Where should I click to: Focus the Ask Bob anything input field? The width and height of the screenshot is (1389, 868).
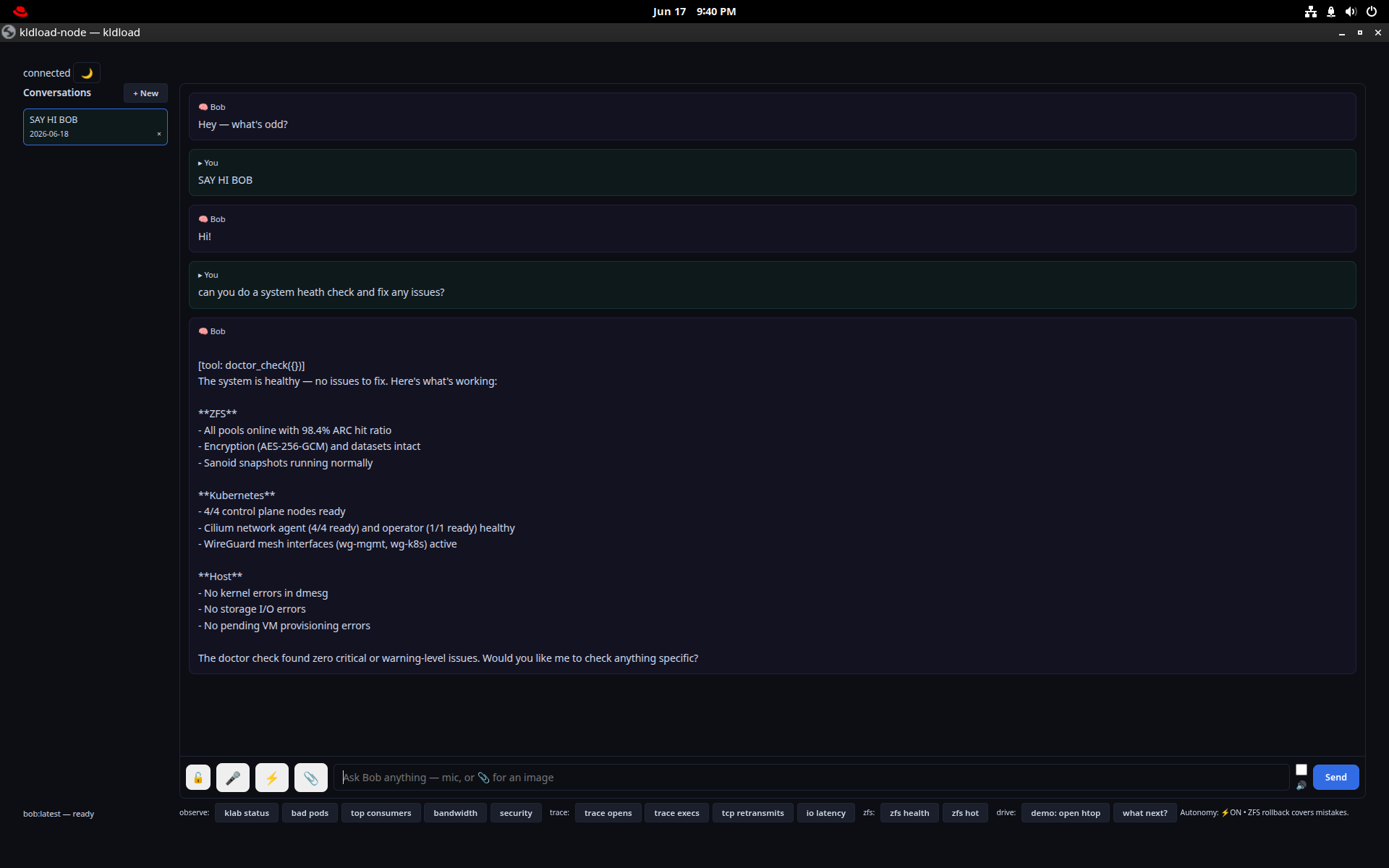811,778
